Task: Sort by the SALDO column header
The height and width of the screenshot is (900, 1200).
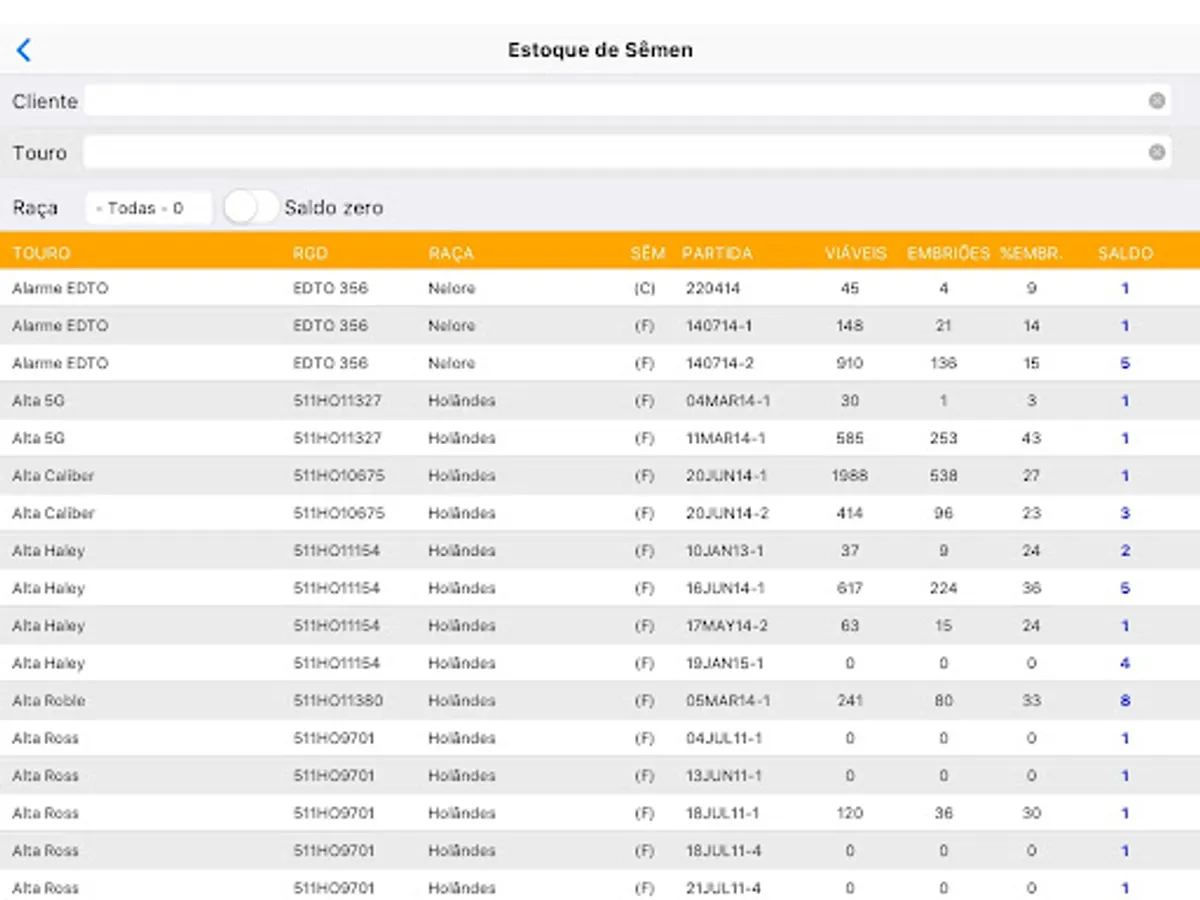Action: point(1125,253)
